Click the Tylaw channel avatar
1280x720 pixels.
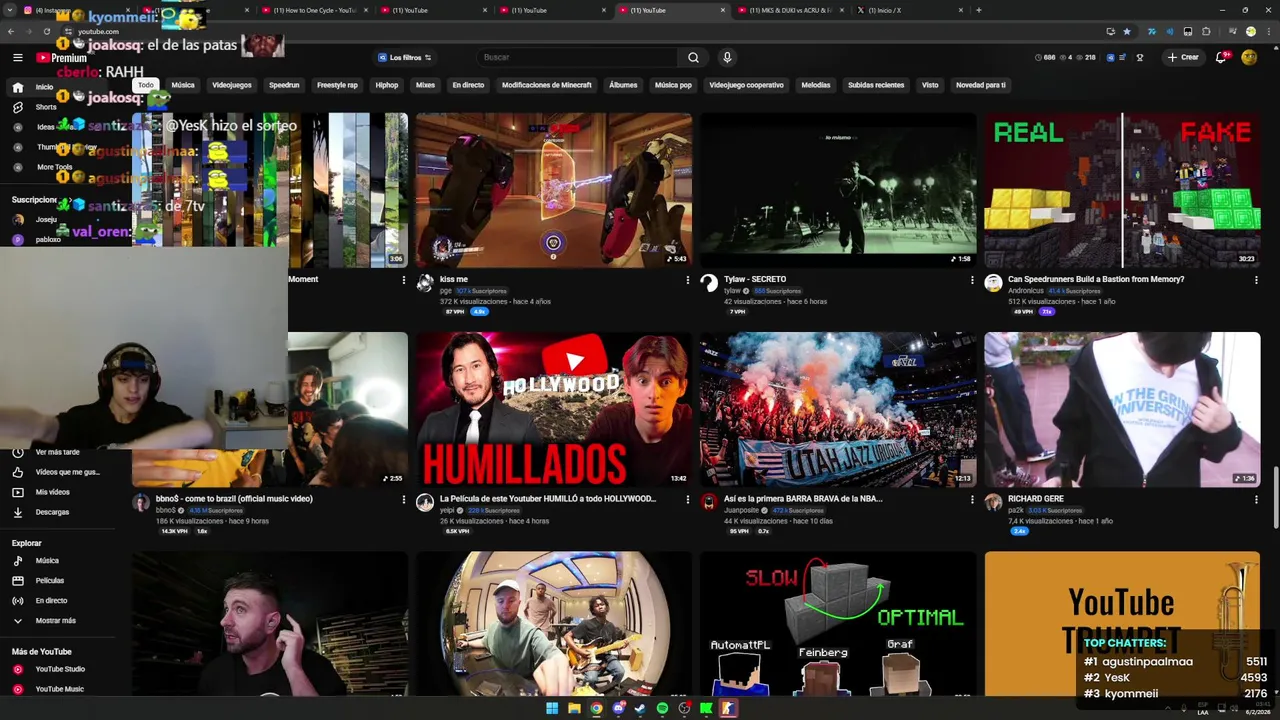pyautogui.click(x=709, y=284)
